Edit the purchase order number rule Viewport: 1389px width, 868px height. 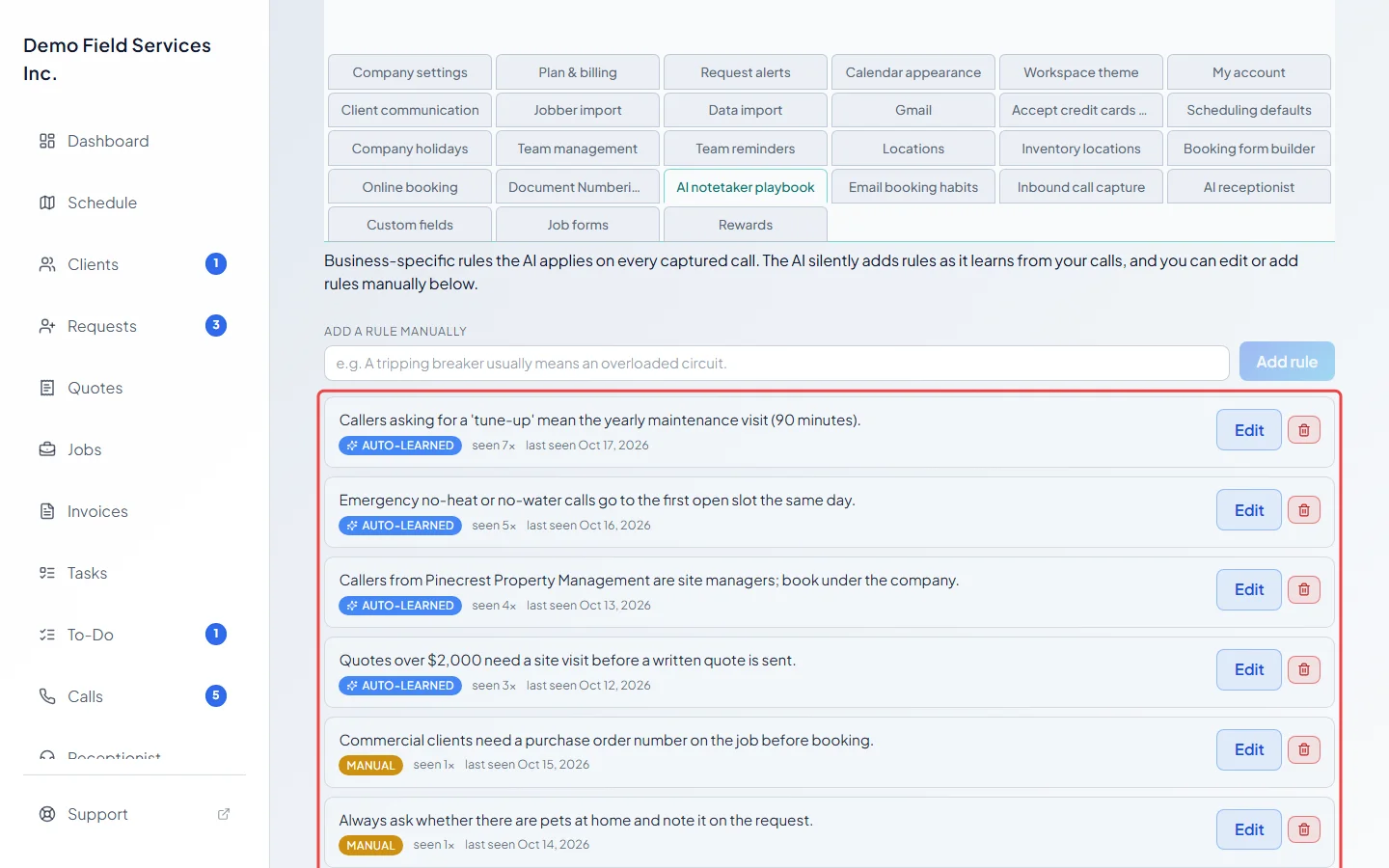1249,749
